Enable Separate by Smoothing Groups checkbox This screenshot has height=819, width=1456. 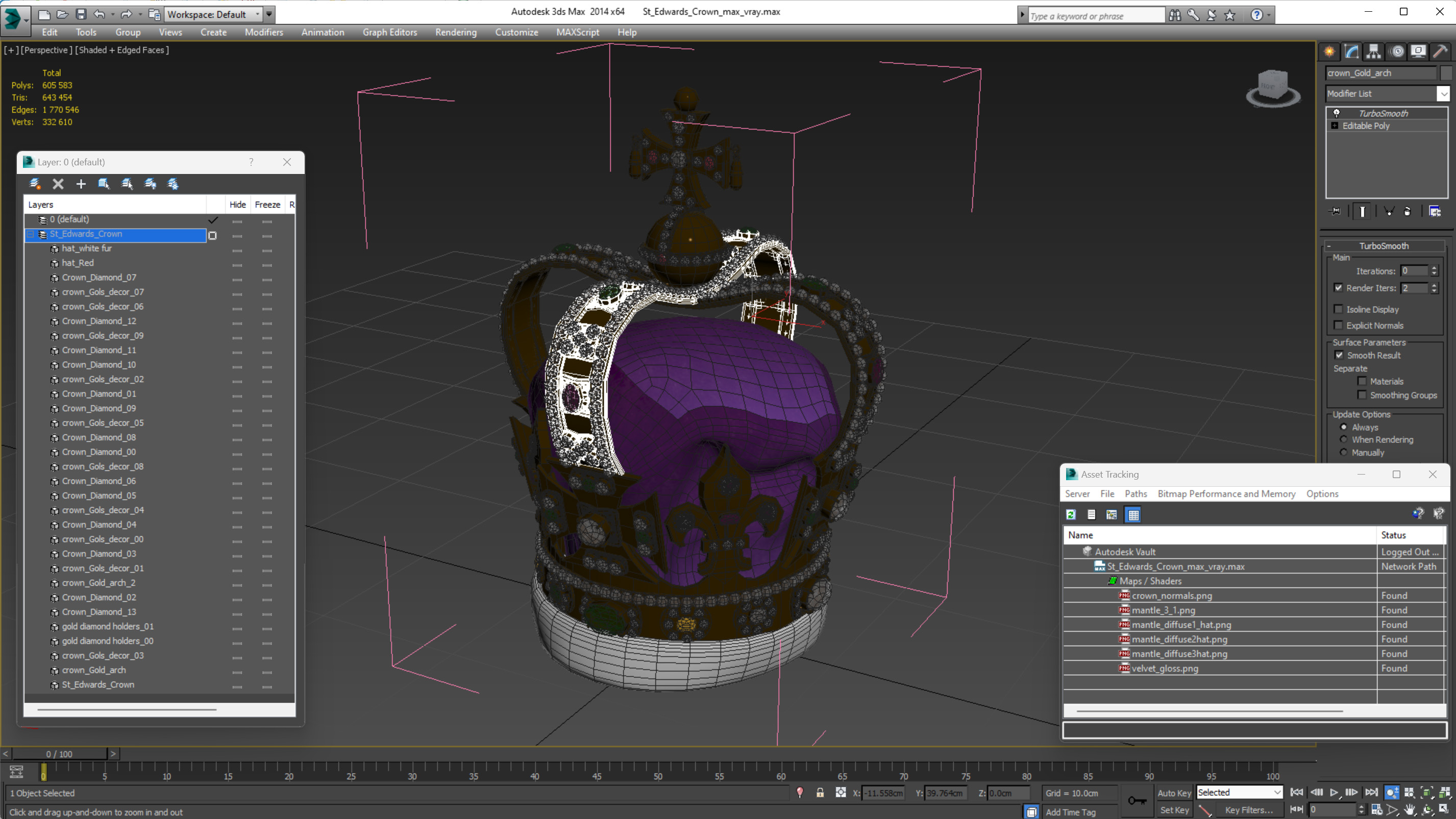click(x=1362, y=394)
